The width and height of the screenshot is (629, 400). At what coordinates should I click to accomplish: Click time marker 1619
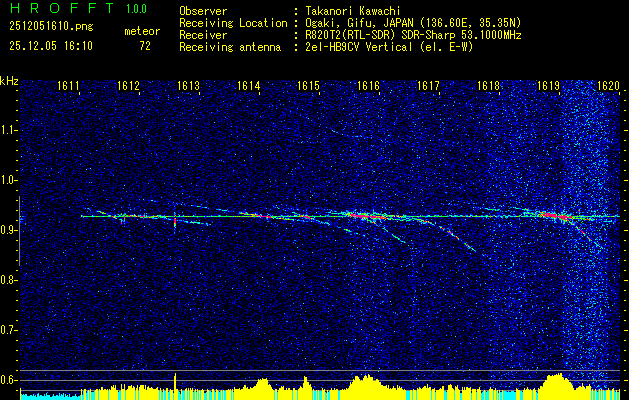click(548, 85)
